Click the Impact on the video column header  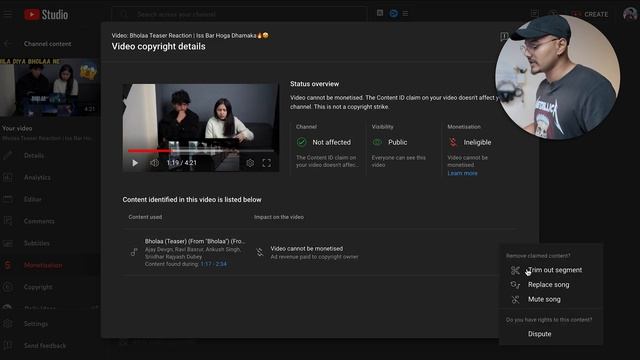click(279, 217)
